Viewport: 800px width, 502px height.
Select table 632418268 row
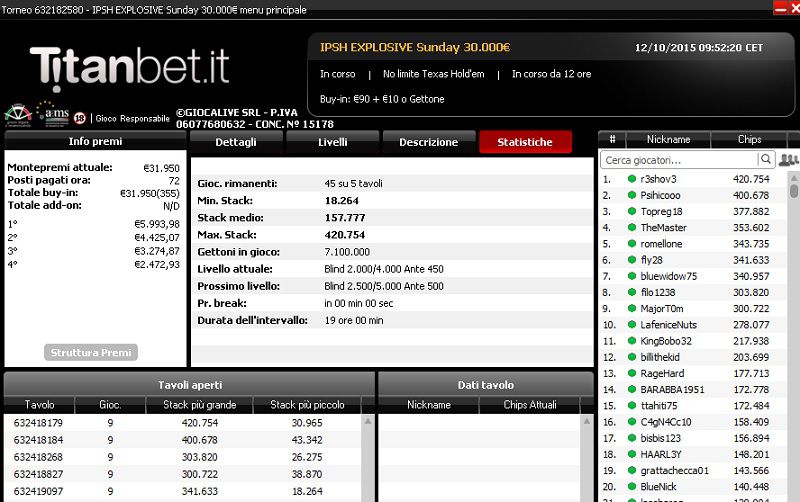(x=183, y=457)
